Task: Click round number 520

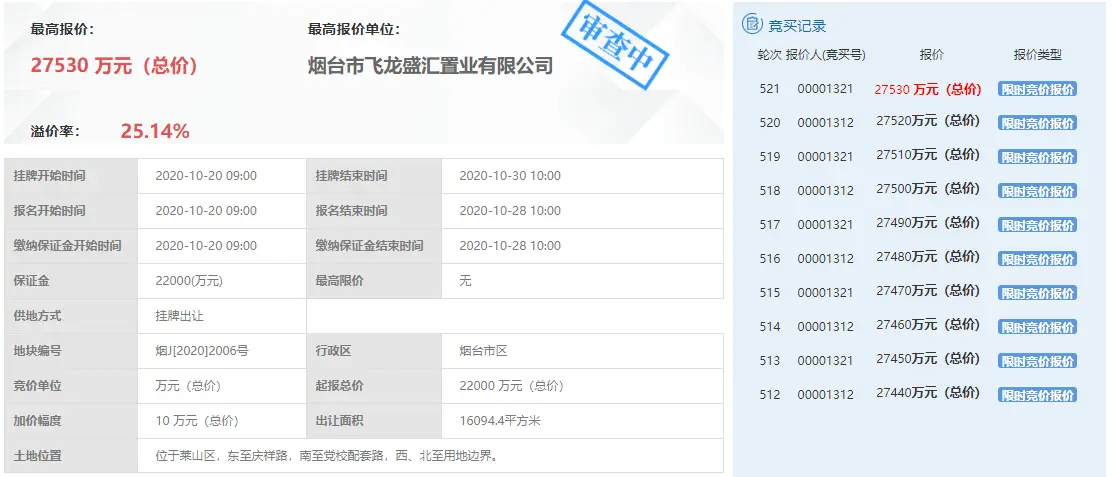Action: pyautogui.click(x=769, y=124)
